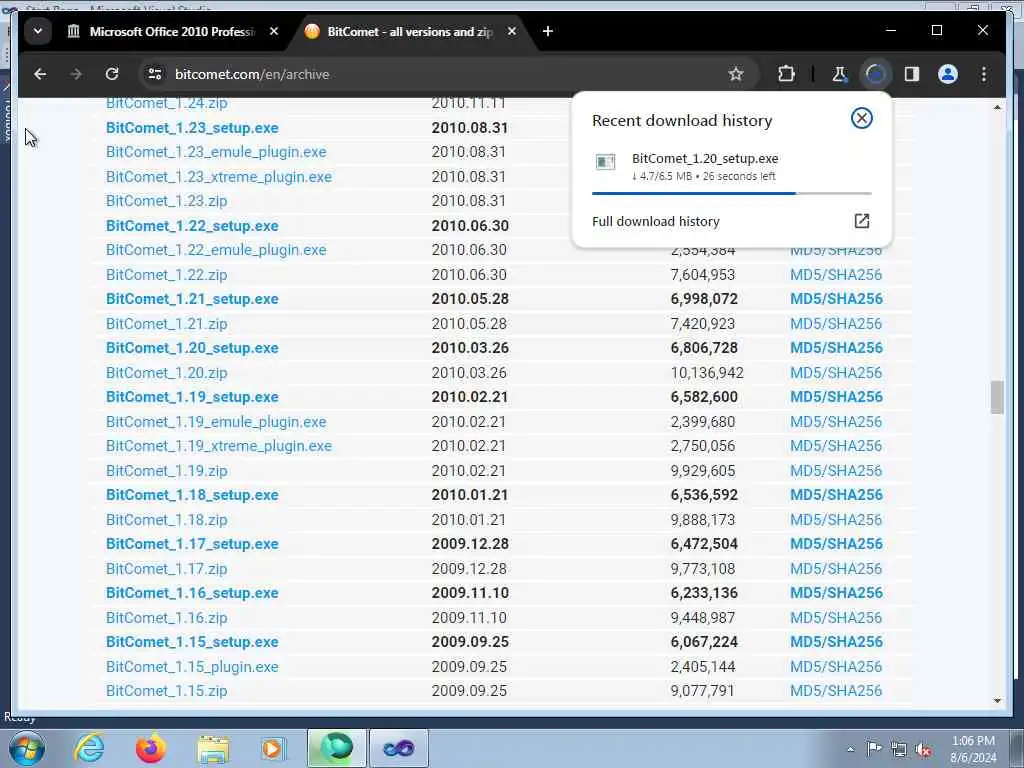Select file size 9,929,605

coord(703,471)
